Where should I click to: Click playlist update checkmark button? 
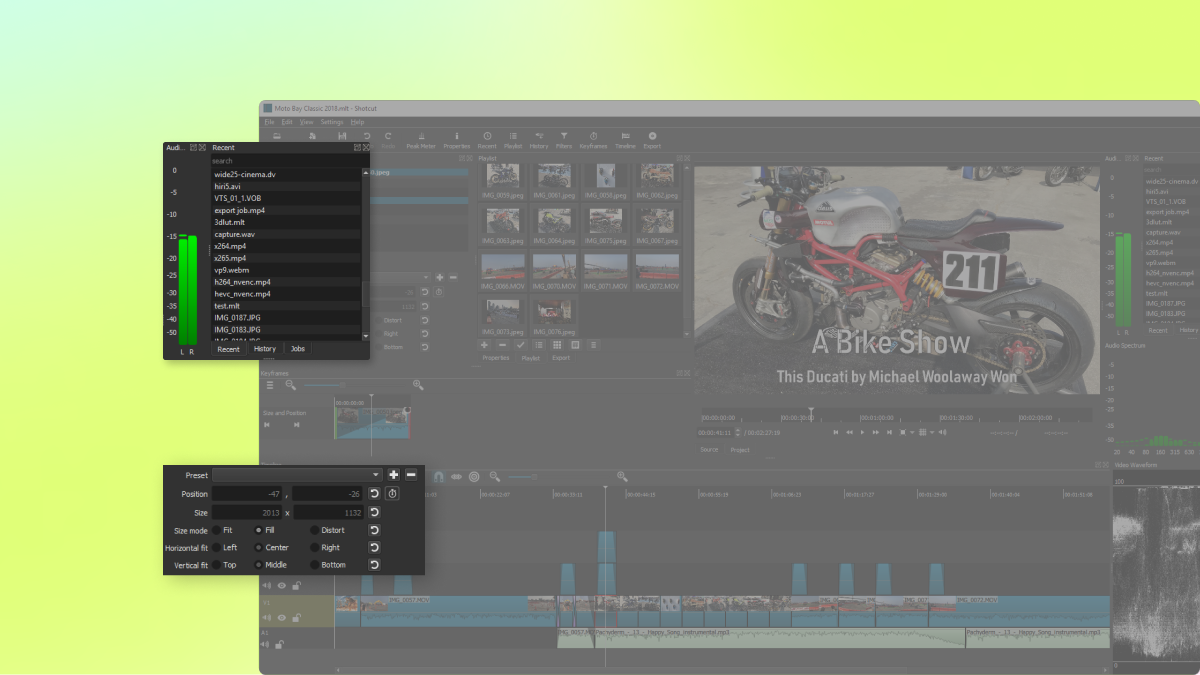(x=520, y=345)
